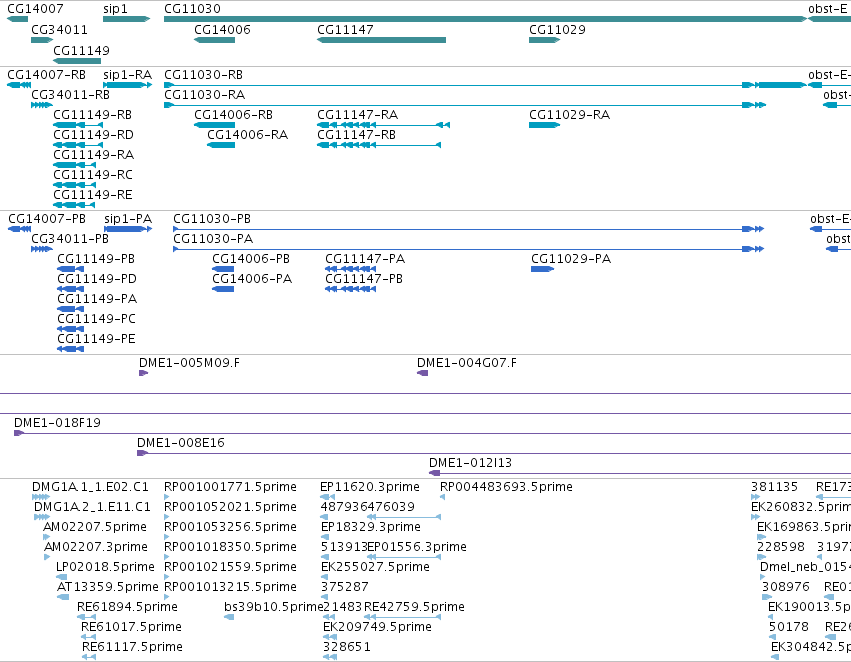Click transcript CG11149-RB
The image size is (851, 662).
93,115
